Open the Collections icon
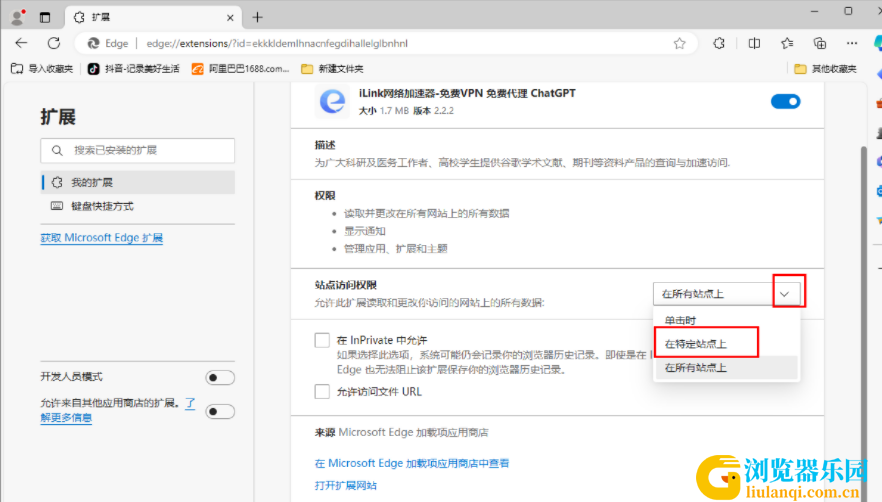The height and width of the screenshot is (502, 882). point(820,43)
